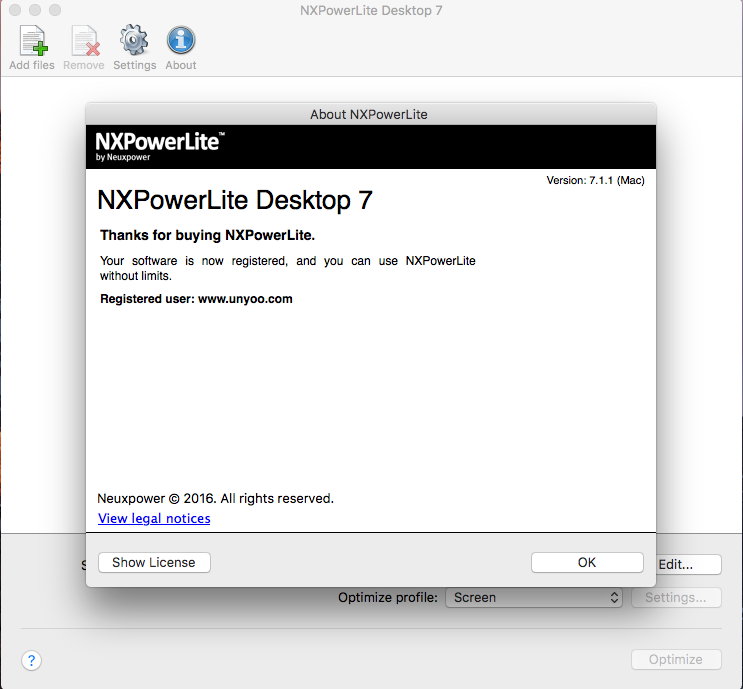743x689 pixels.
Task: Click the profile Settings... button
Action: coord(676,598)
